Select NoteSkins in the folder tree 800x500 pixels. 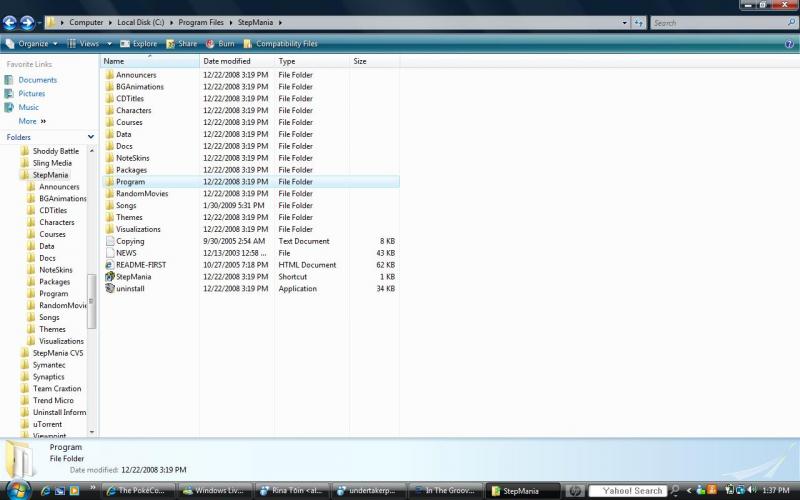(x=56, y=270)
